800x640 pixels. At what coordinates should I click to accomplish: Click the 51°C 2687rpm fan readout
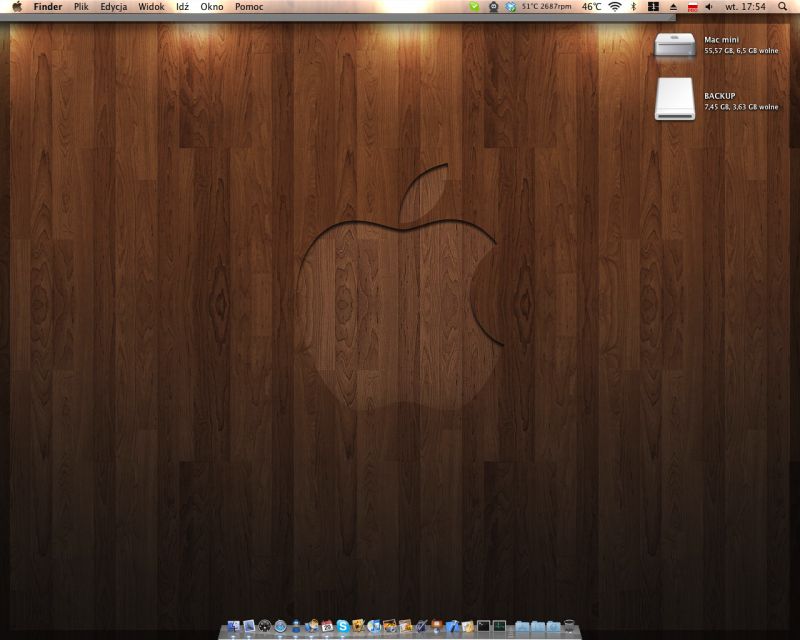coord(546,7)
